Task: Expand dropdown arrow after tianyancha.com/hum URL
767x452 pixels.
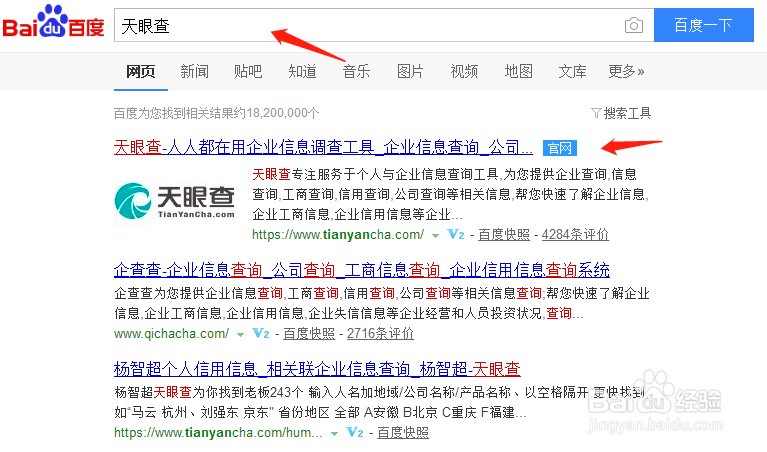Action: click(x=334, y=433)
